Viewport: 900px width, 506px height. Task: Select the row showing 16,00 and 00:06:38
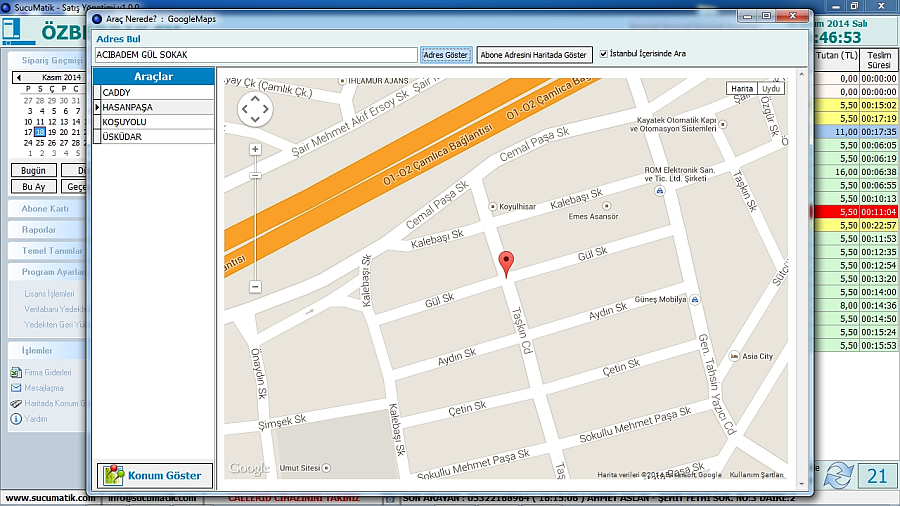pyautogui.click(x=856, y=172)
